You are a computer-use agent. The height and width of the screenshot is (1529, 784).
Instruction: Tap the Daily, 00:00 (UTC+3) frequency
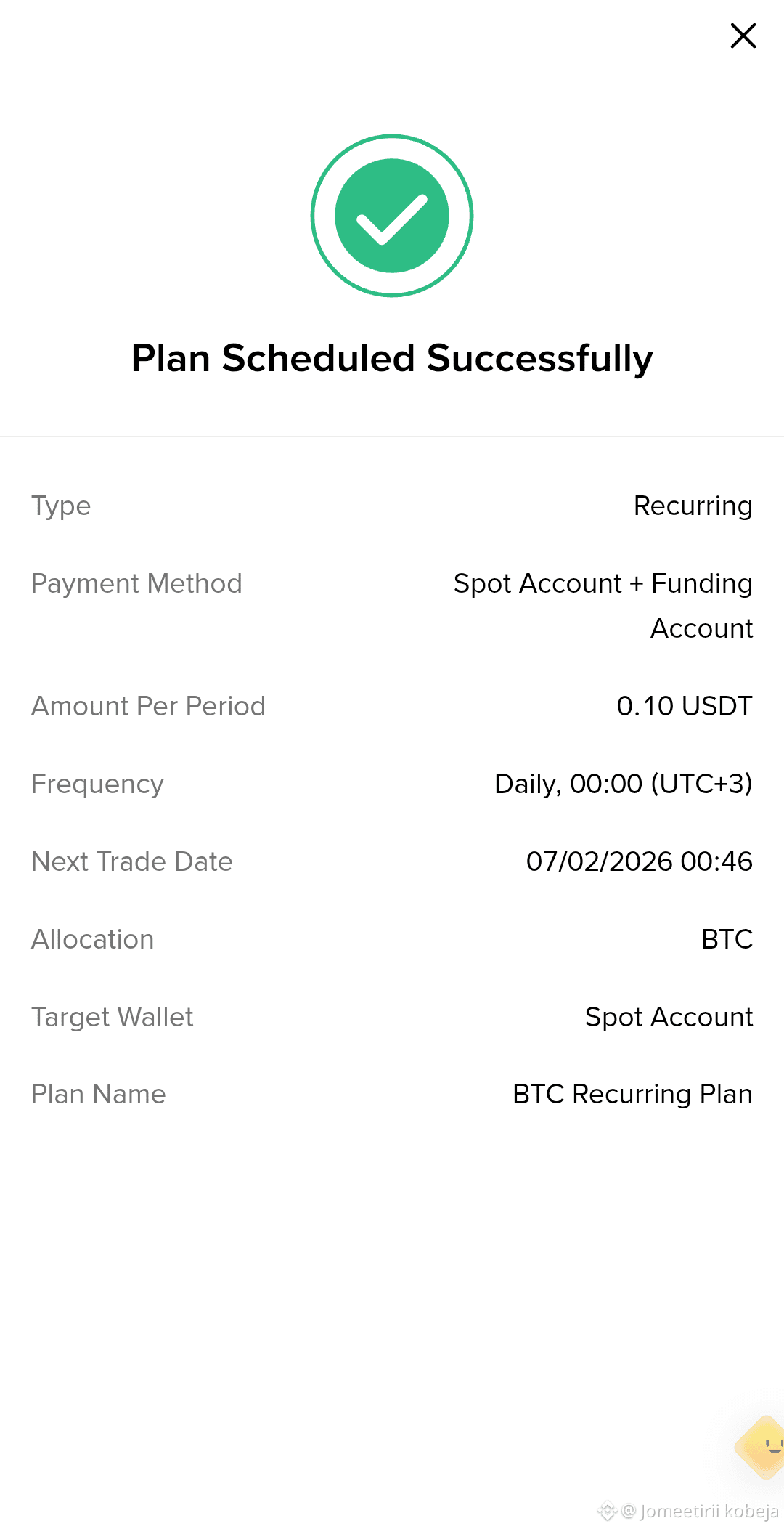623,784
